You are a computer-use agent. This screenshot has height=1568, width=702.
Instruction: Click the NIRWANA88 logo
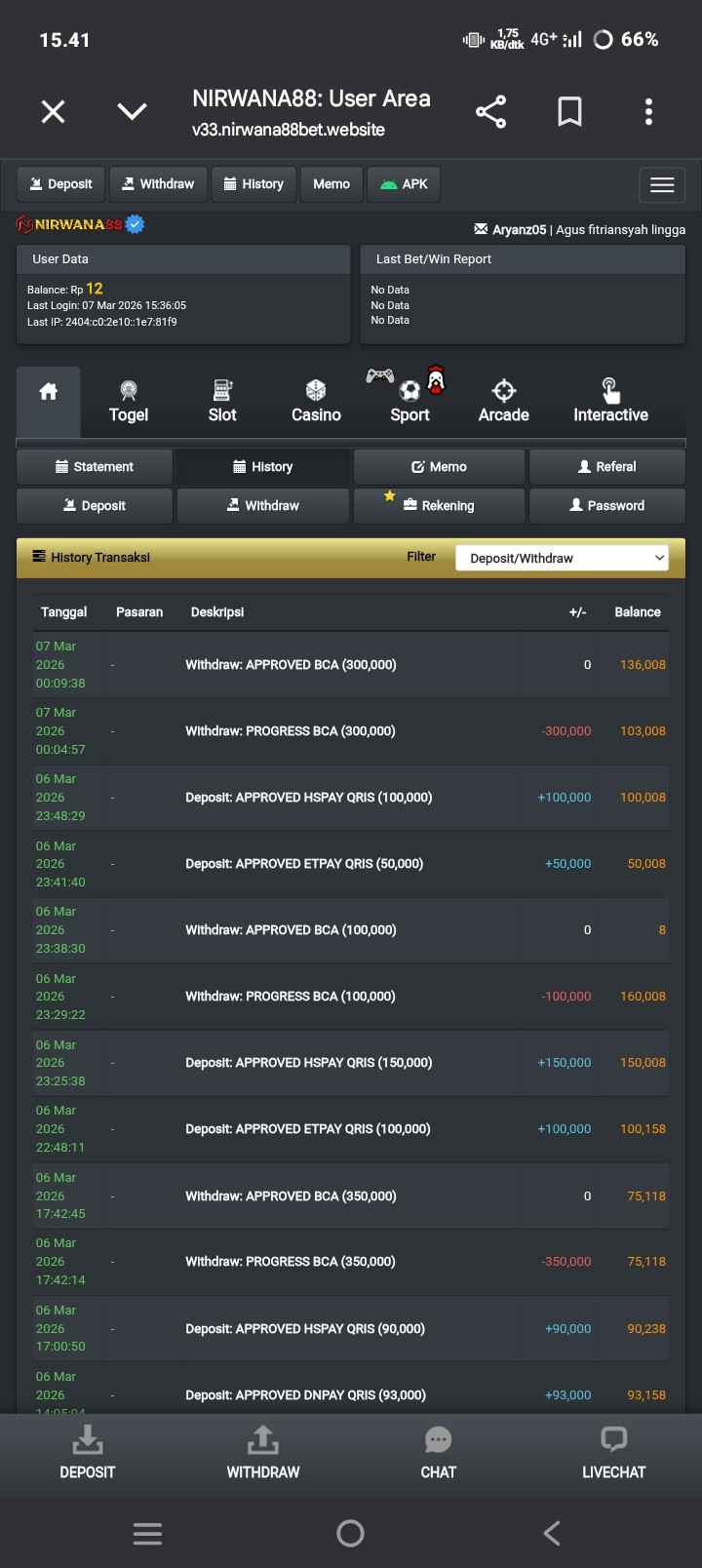80,225
